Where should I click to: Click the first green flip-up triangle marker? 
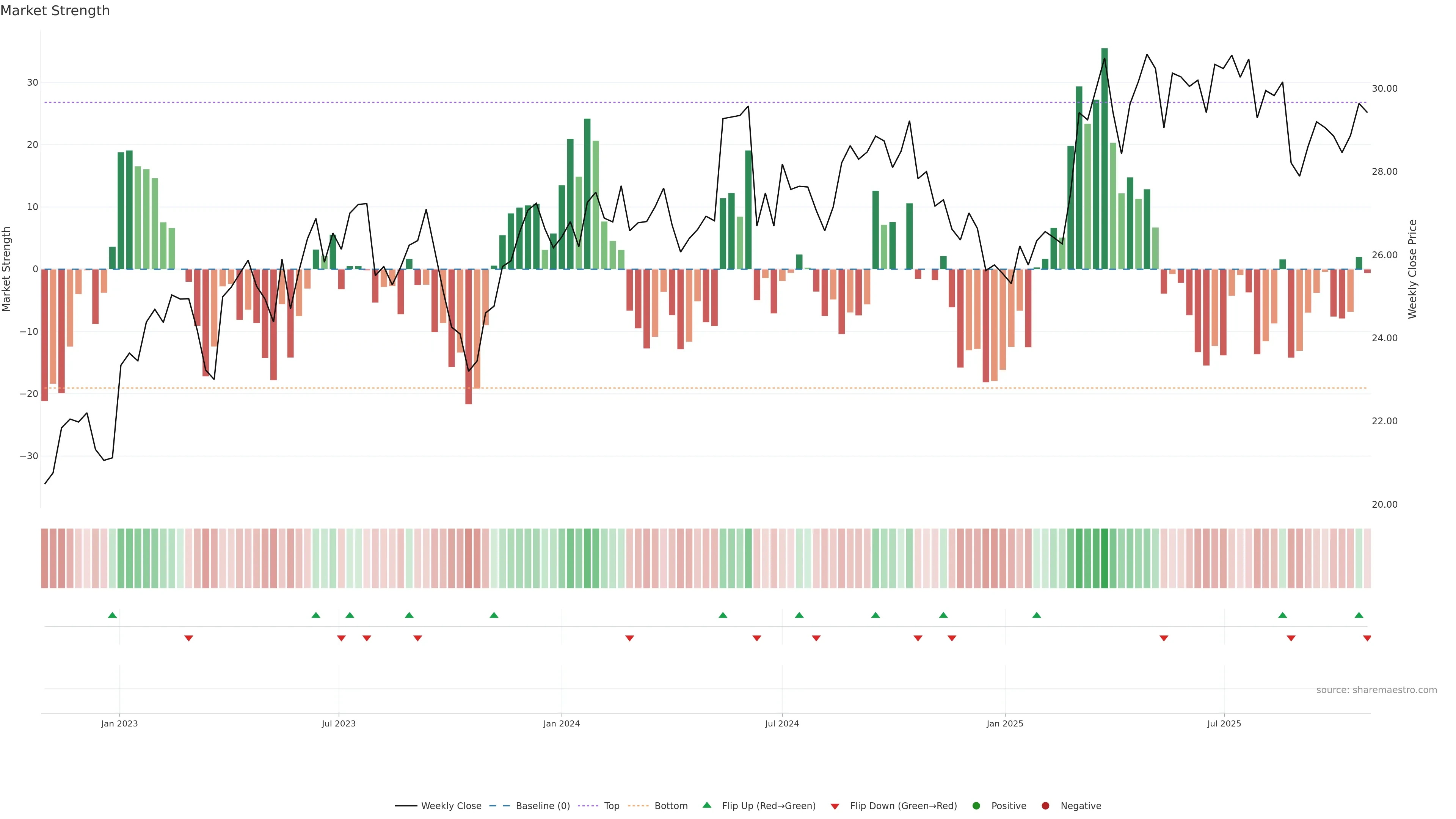tap(113, 615)
